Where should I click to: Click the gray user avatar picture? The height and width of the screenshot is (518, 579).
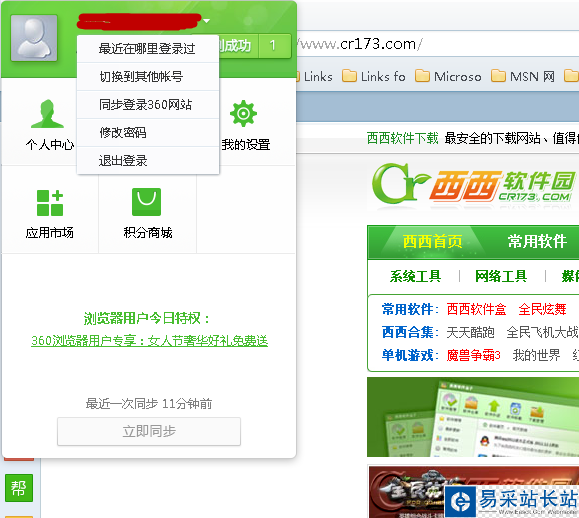click(34, 38)
